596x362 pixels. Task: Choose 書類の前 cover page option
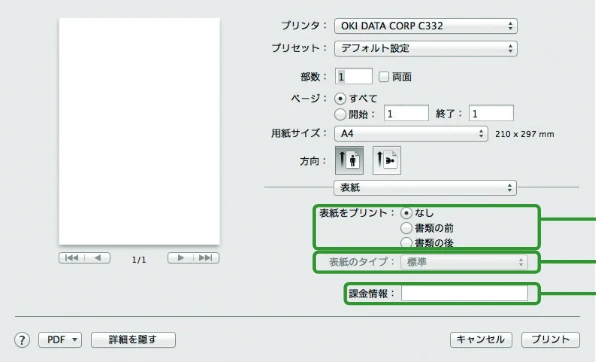[406, 228]
